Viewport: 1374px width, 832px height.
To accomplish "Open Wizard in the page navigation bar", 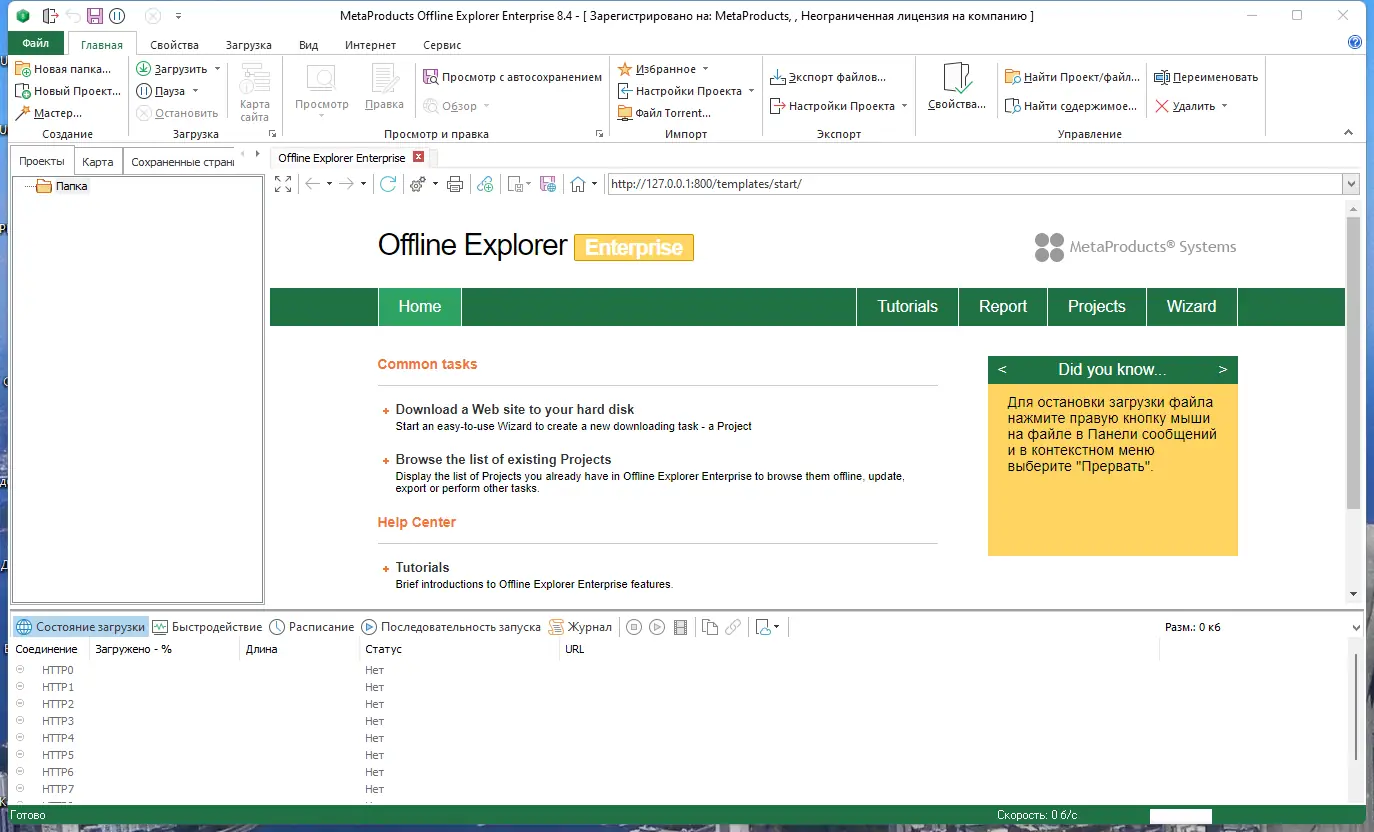I will [1192, 307].
